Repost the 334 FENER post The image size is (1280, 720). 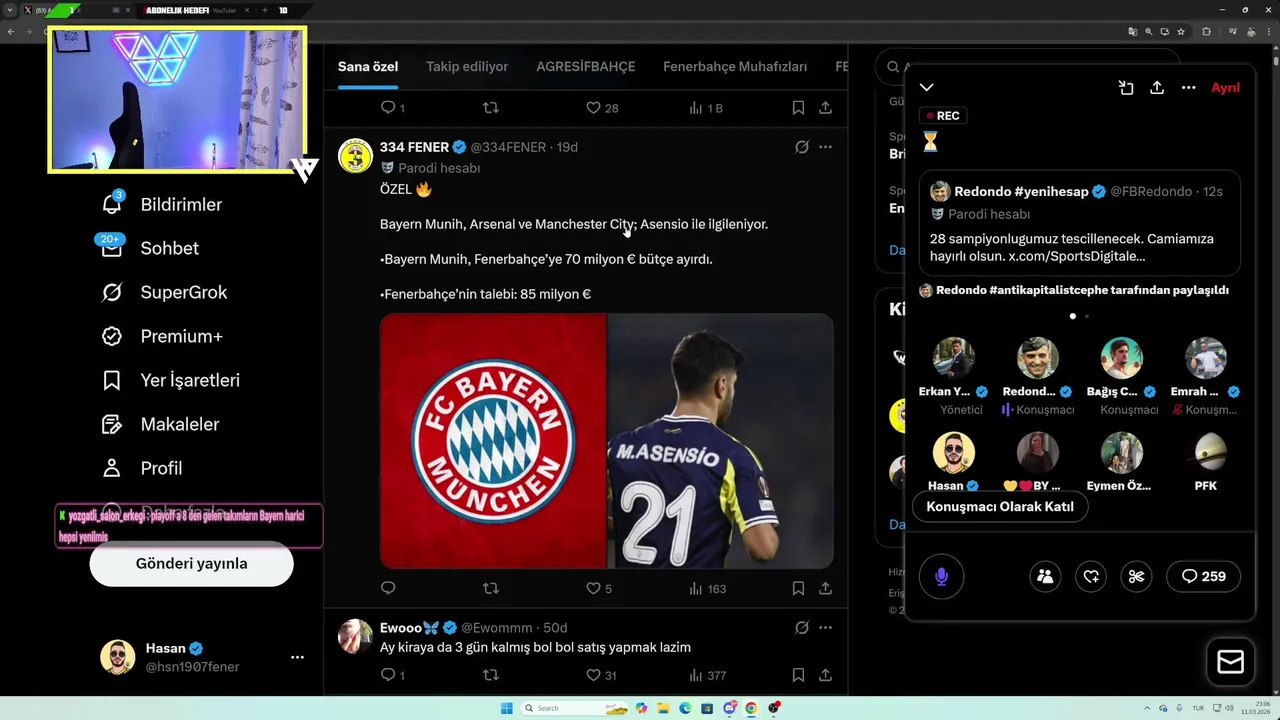[491, 588]
